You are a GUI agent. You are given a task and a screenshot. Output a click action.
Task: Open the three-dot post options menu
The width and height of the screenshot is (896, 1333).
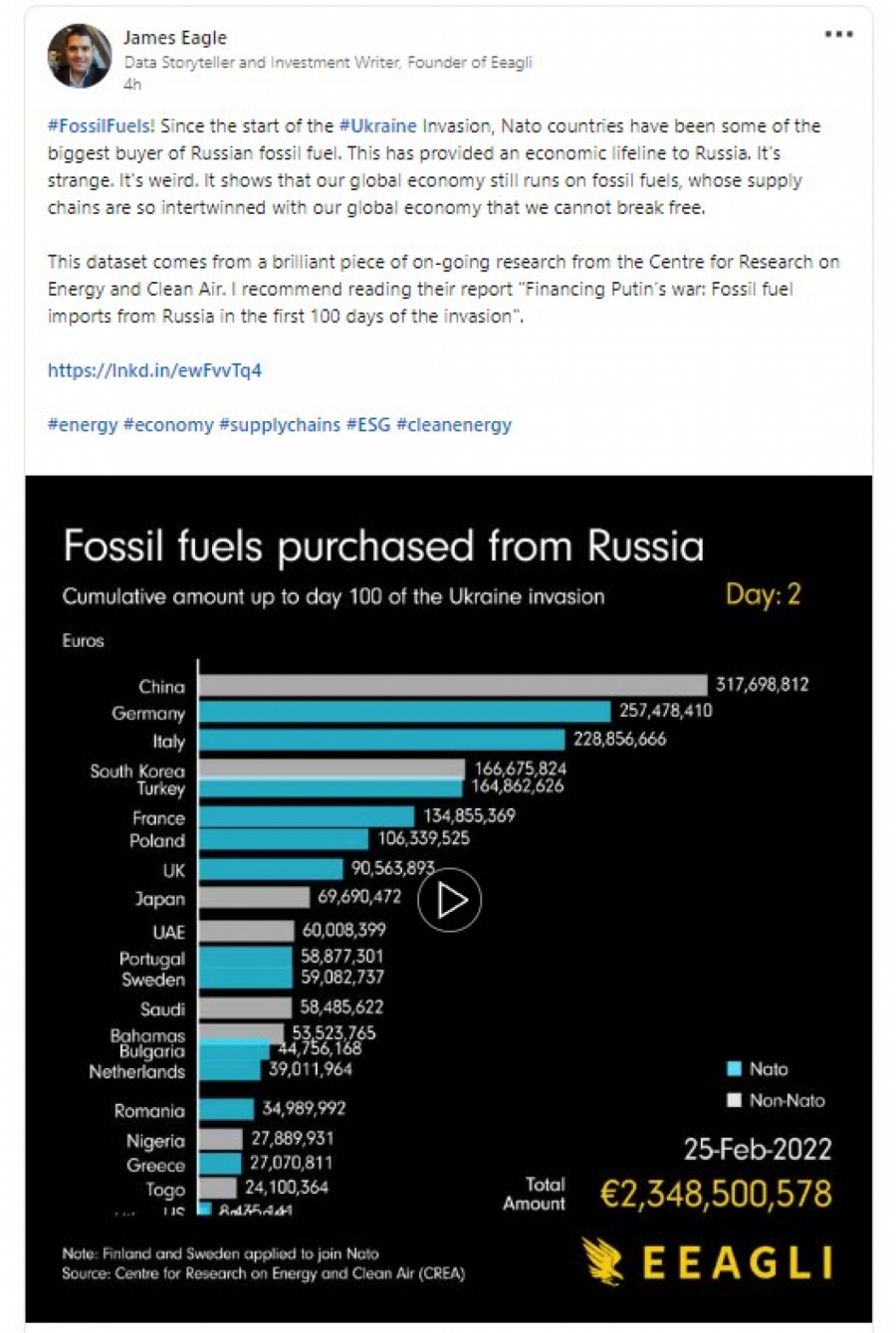point(838,34)
